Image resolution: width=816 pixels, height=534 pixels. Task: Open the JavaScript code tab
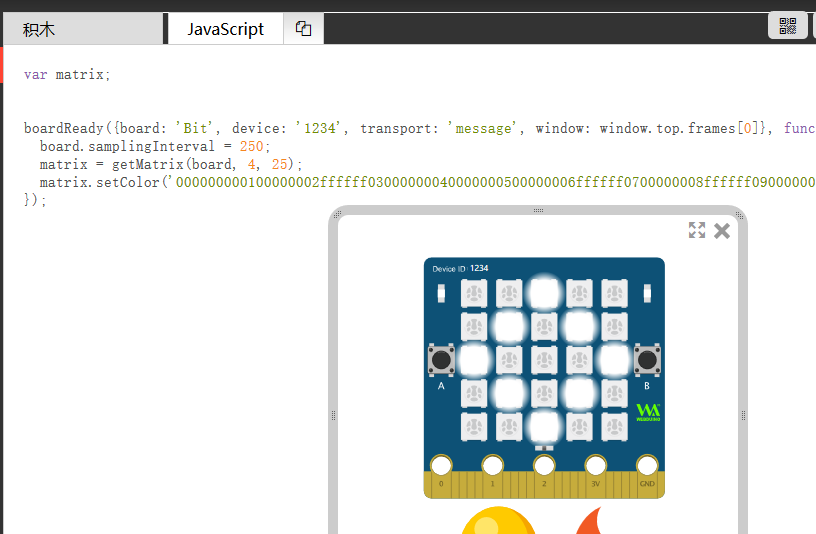225,29
